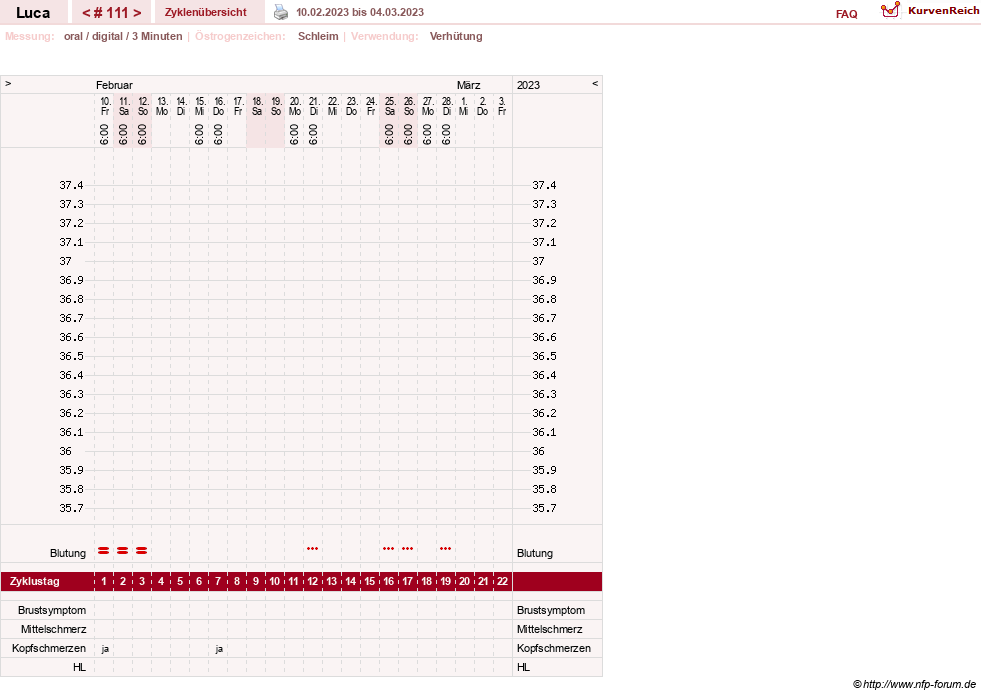Click the right 'Blutung' row label

[535, 553]
